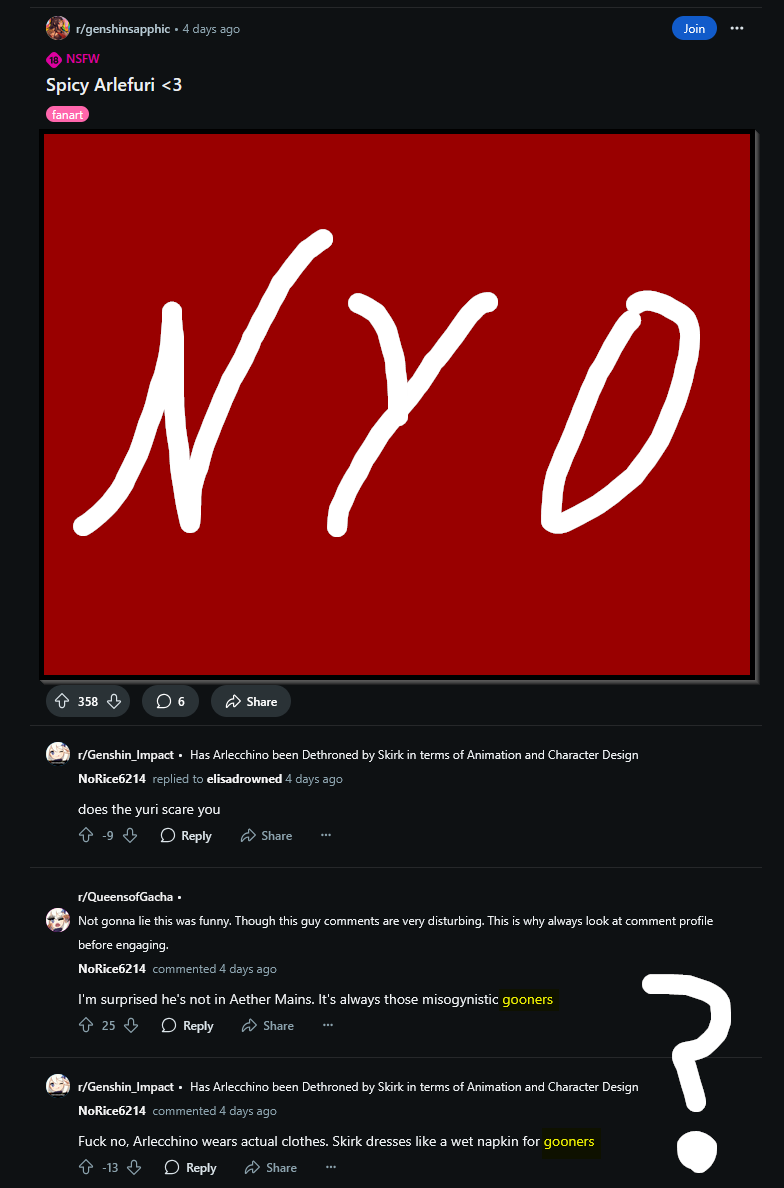Open the post's 6 comments

170,702
